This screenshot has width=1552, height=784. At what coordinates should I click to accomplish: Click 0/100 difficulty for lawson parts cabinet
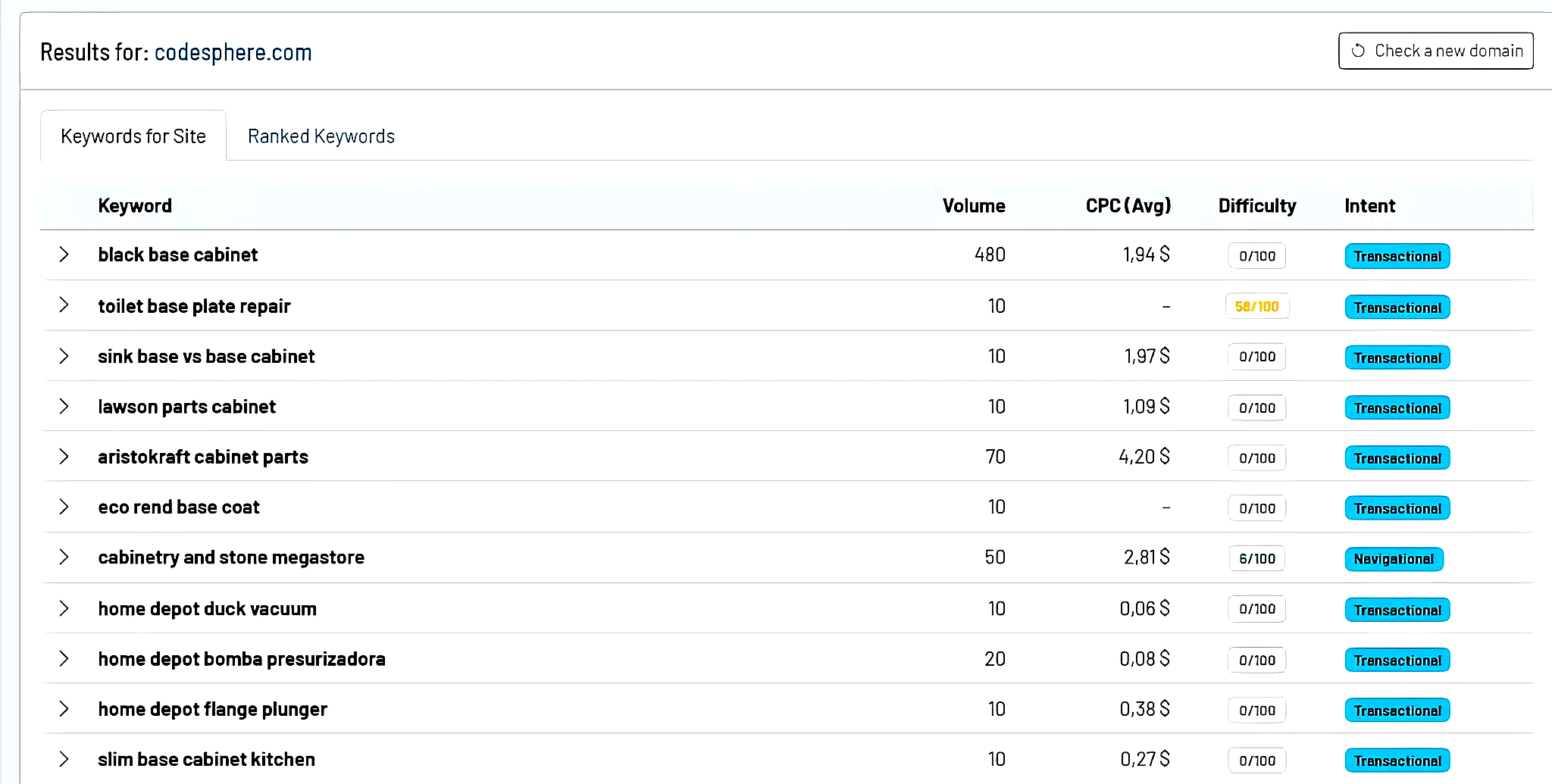tap(1257, 408)
